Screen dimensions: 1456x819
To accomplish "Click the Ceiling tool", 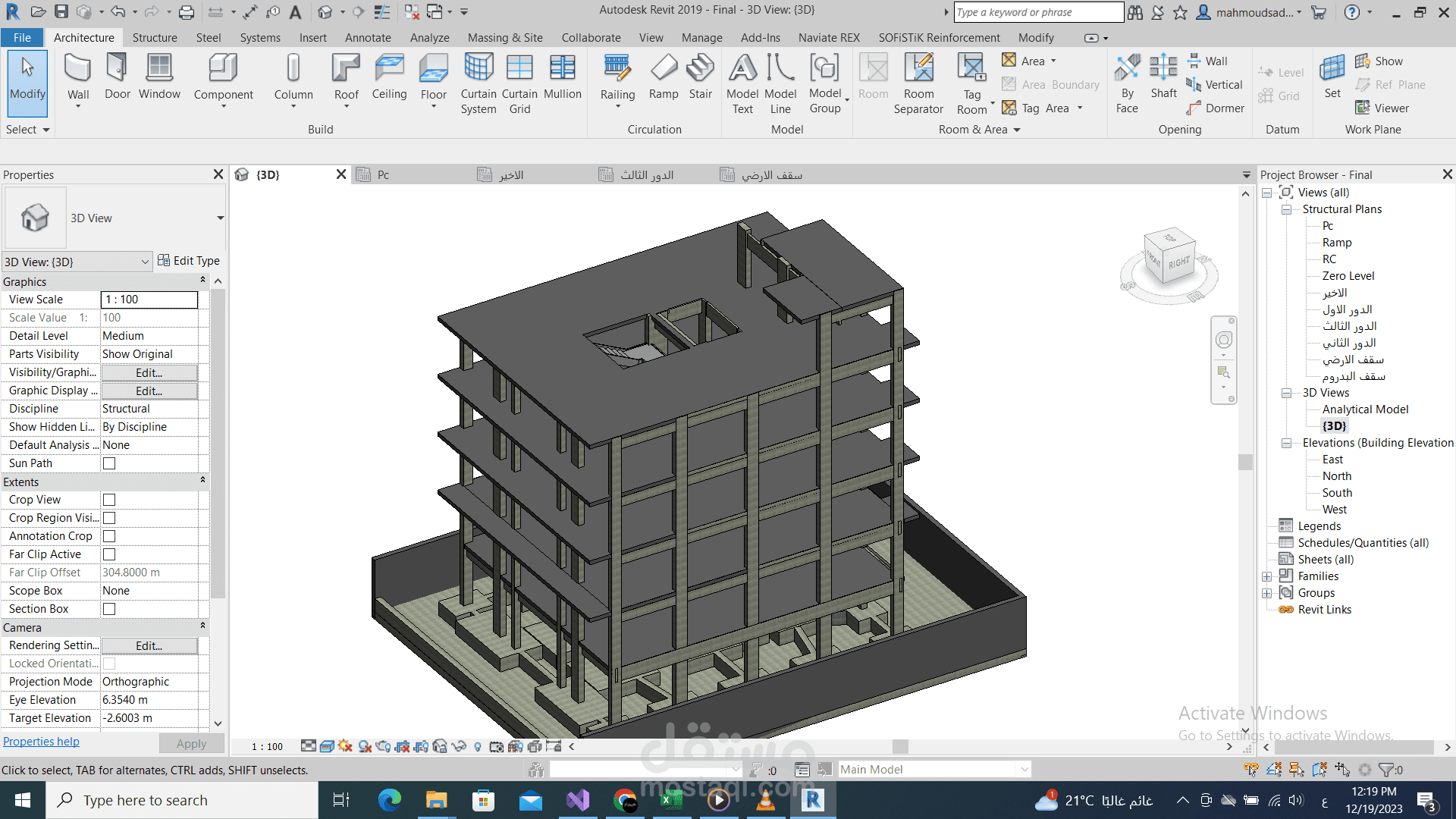I will tap(389, 77).
